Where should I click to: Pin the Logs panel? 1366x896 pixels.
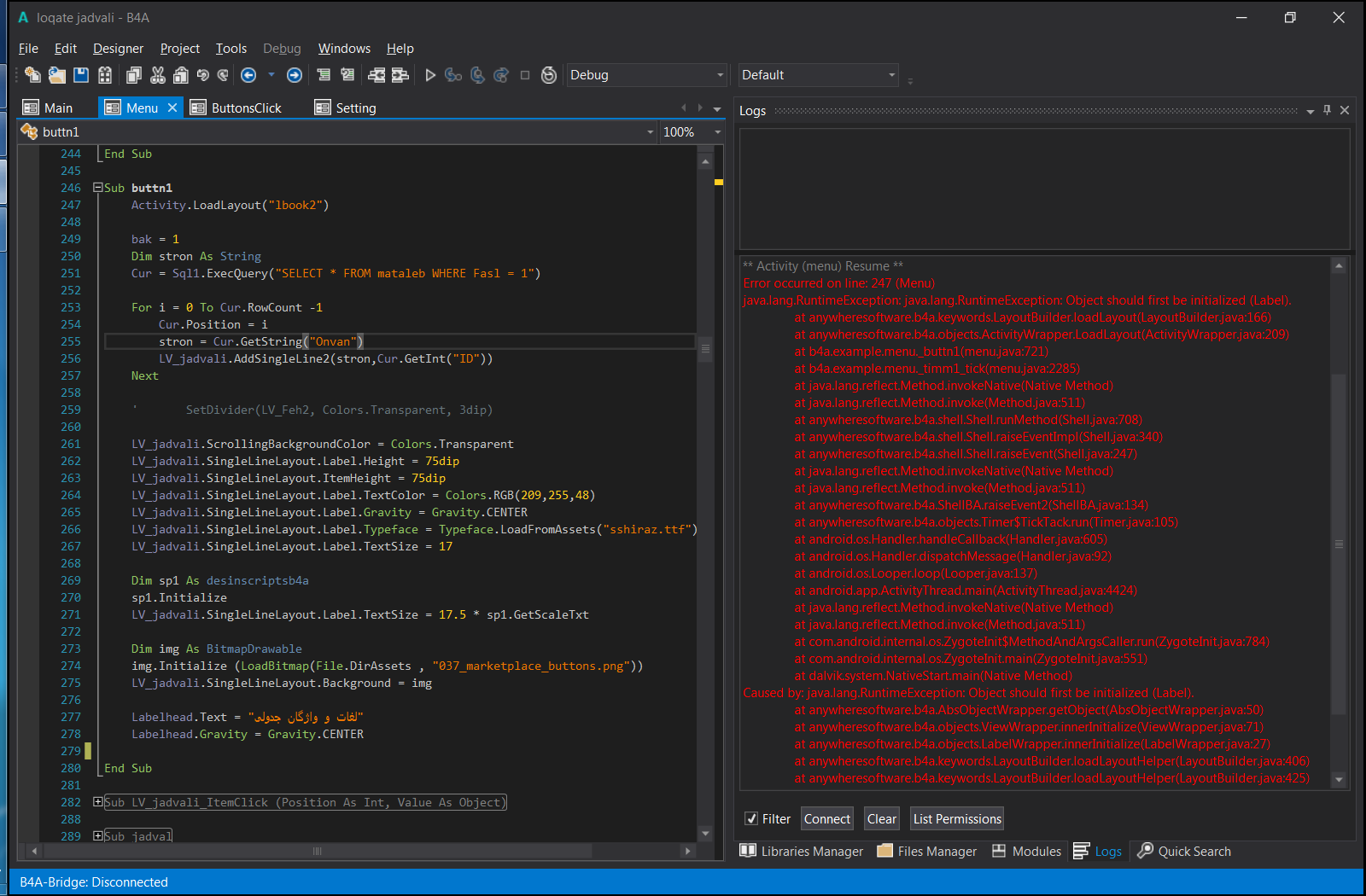(x=1327, y=110)
